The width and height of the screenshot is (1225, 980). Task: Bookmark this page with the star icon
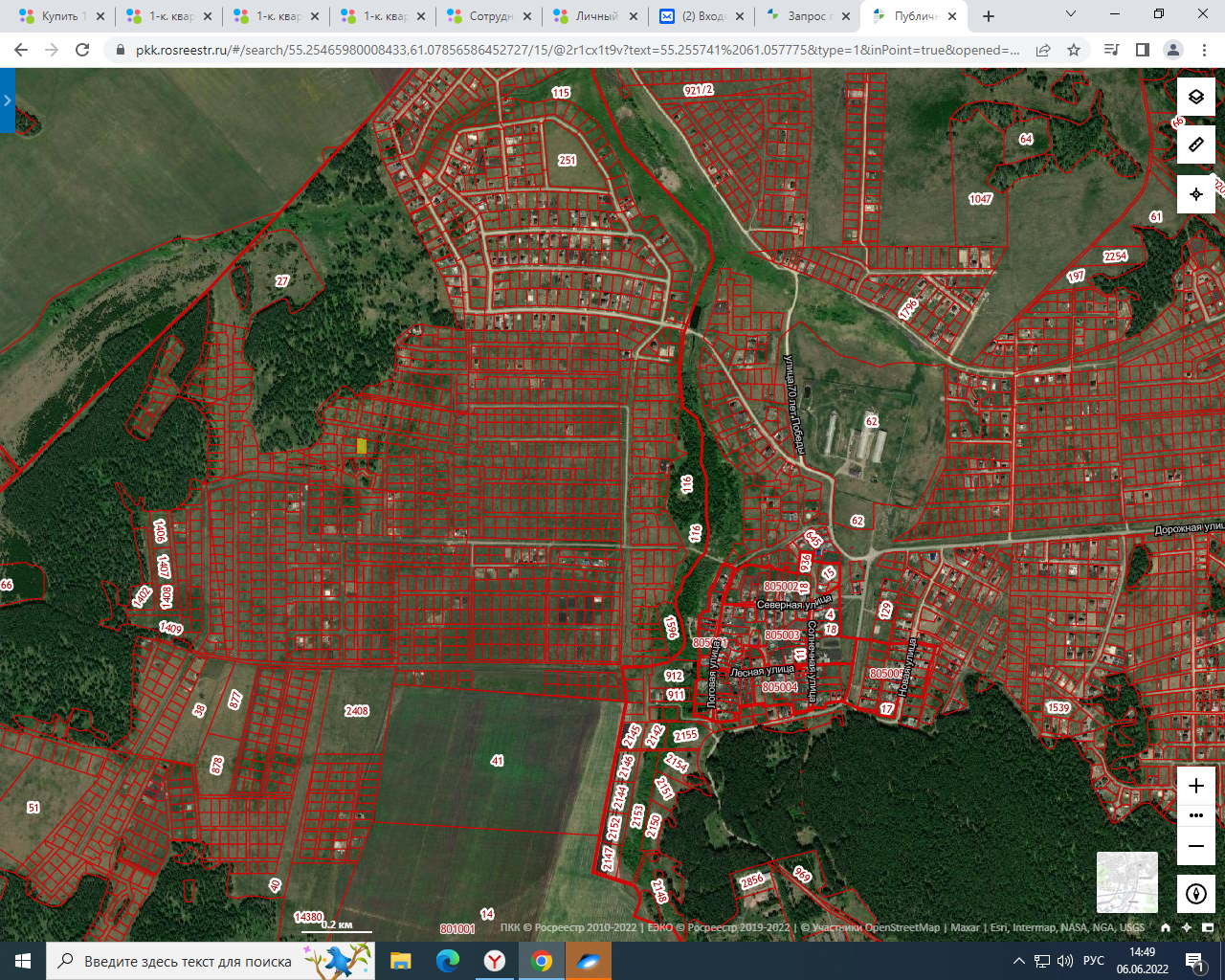pyautogui.click(x=1074, y=50)
